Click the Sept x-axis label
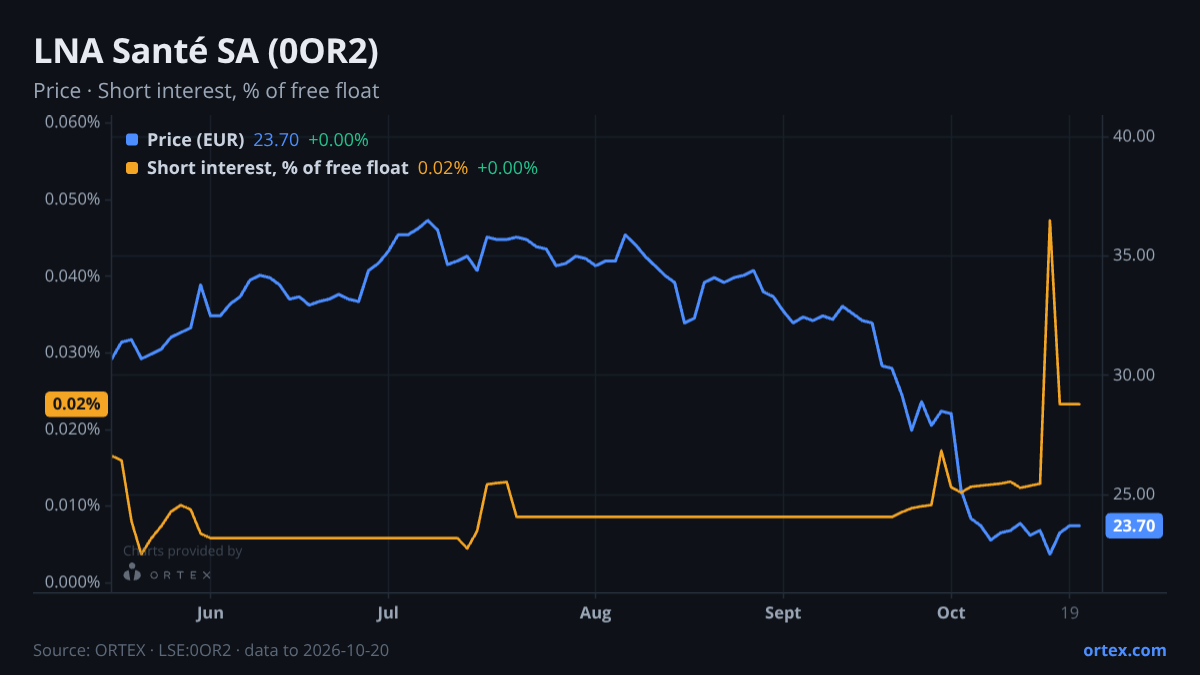This screenshot has width=1200, height=675. [783, 613]
